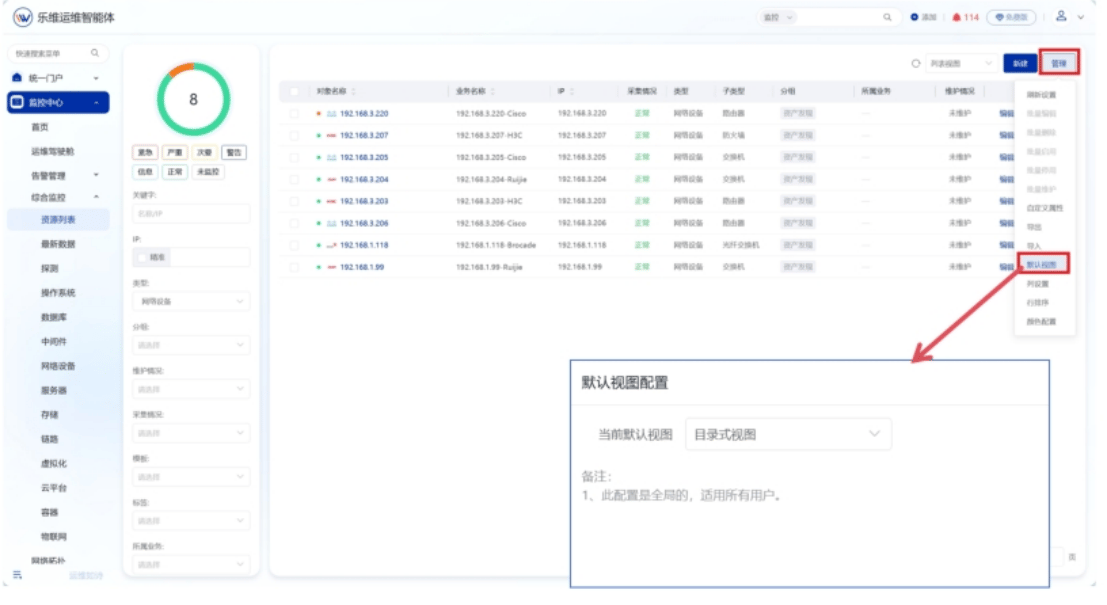The image size is (1107, 605).
Task: Click the Ruijie vendor icon for 192.168.1.99
Action: coord(331,268)
